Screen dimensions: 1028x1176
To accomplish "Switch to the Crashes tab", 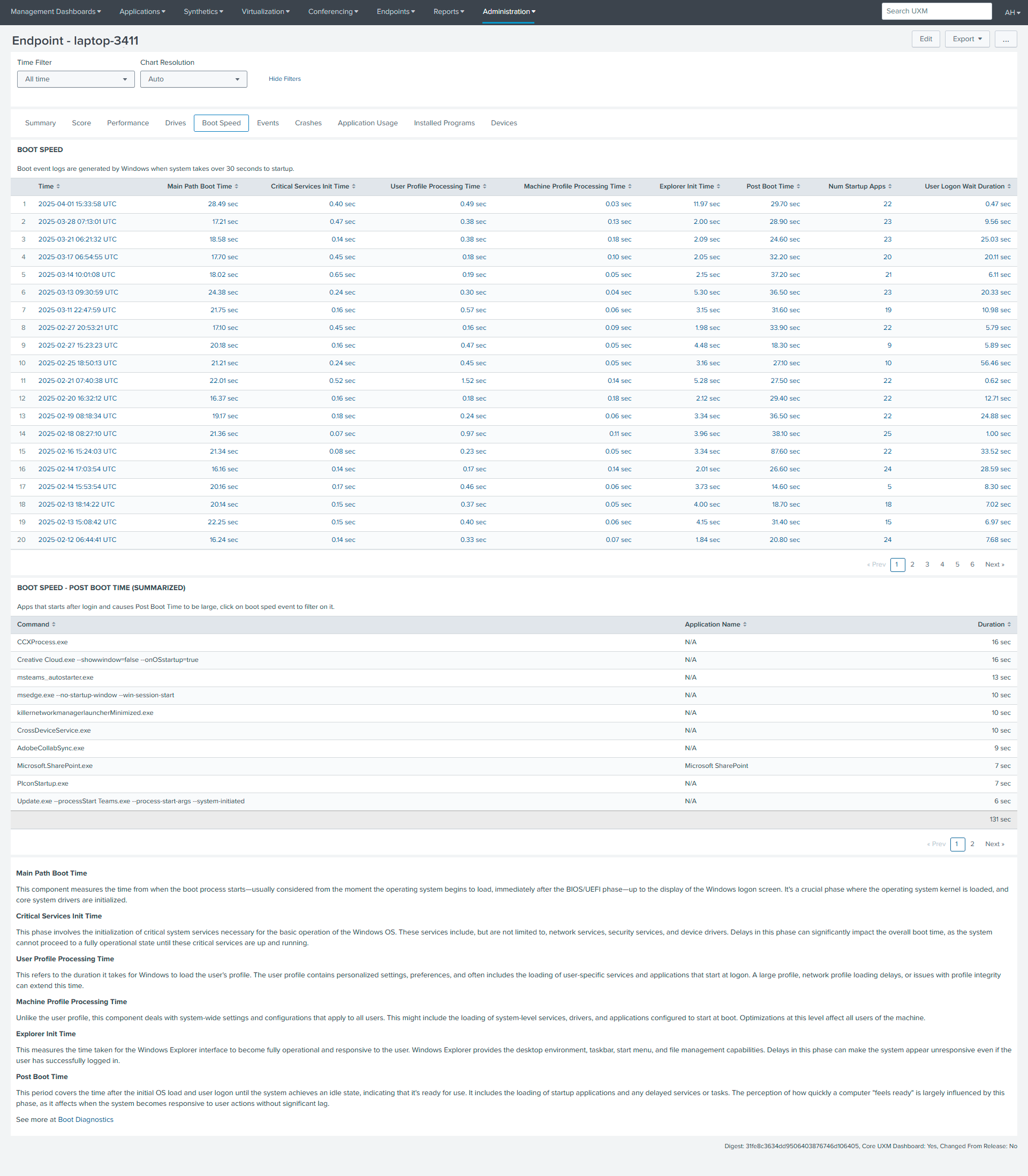I will (308, 123).
